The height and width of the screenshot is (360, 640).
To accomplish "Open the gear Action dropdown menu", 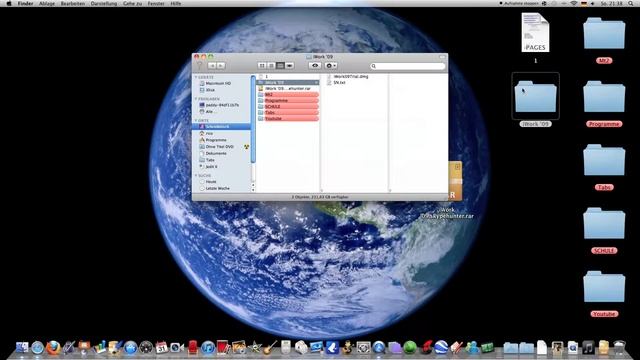I will click(x=331, y=65).
